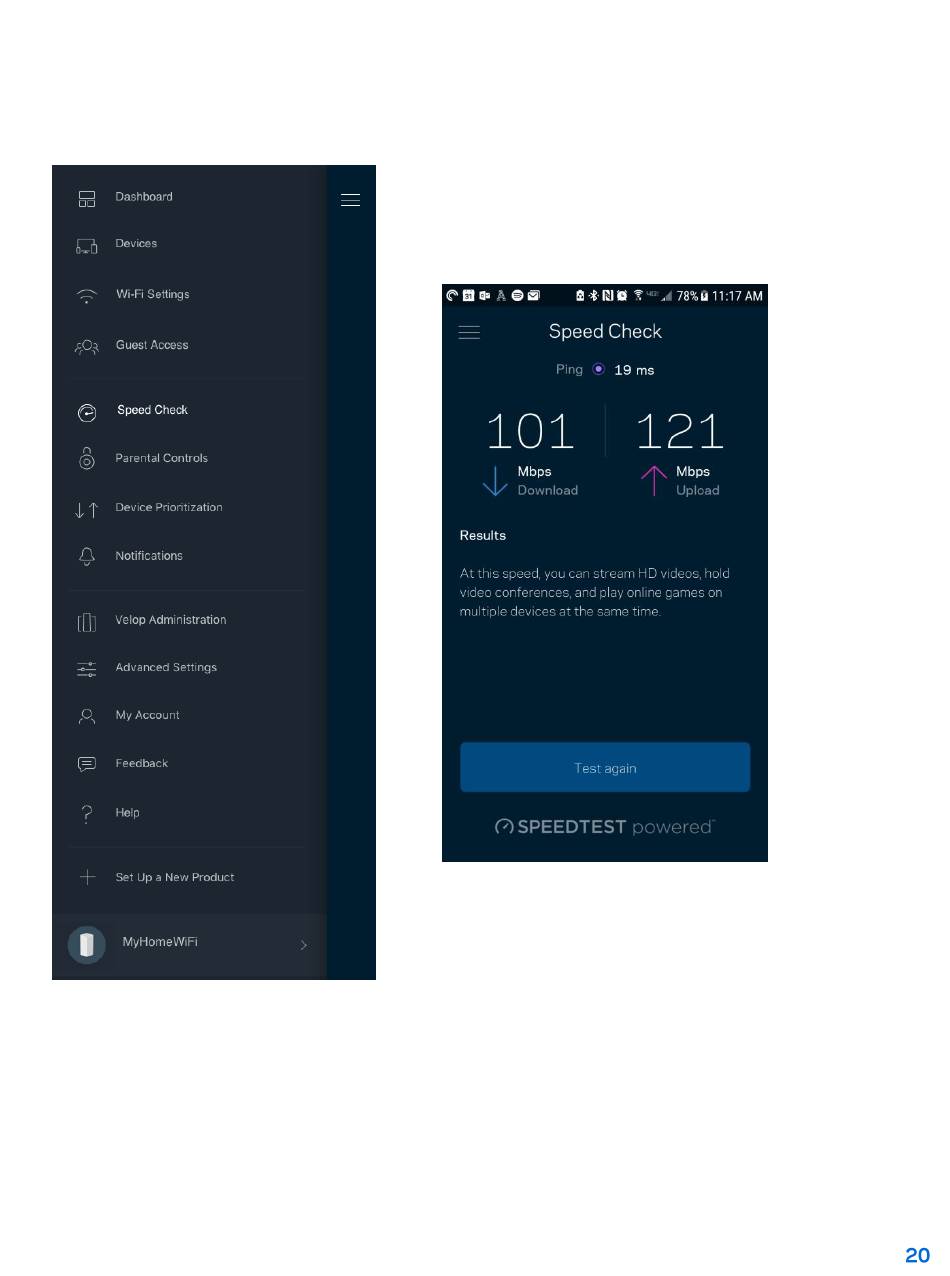Click the My Account person icon
This screenshot has width=950, height=1276.
(x=87, y=716)
